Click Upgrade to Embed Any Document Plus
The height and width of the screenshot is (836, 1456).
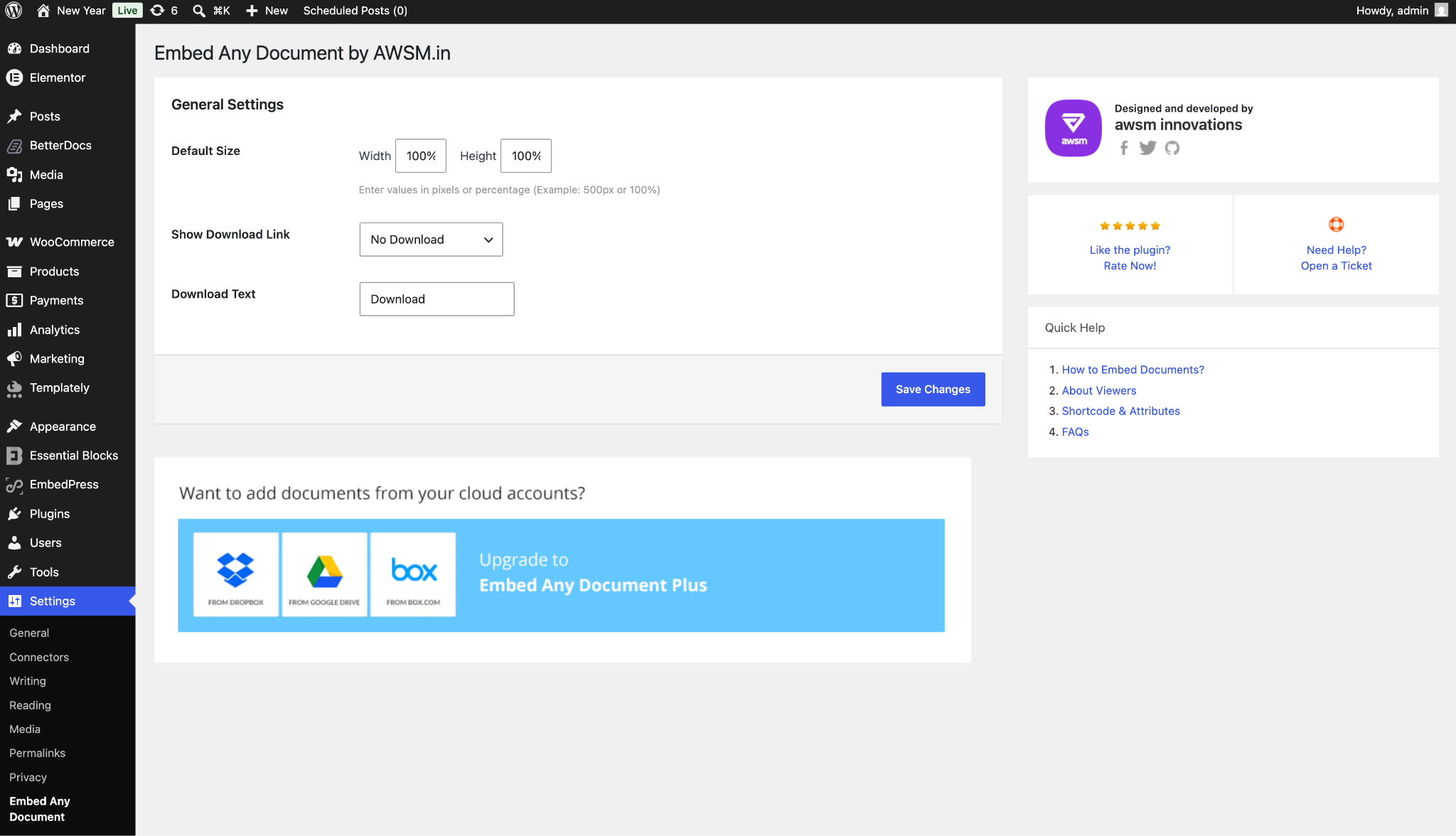point(593,572)
